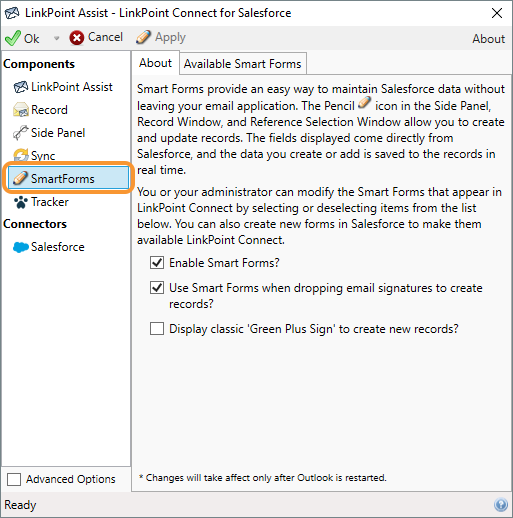Click the Cancel button label

[x=105, y=37]
